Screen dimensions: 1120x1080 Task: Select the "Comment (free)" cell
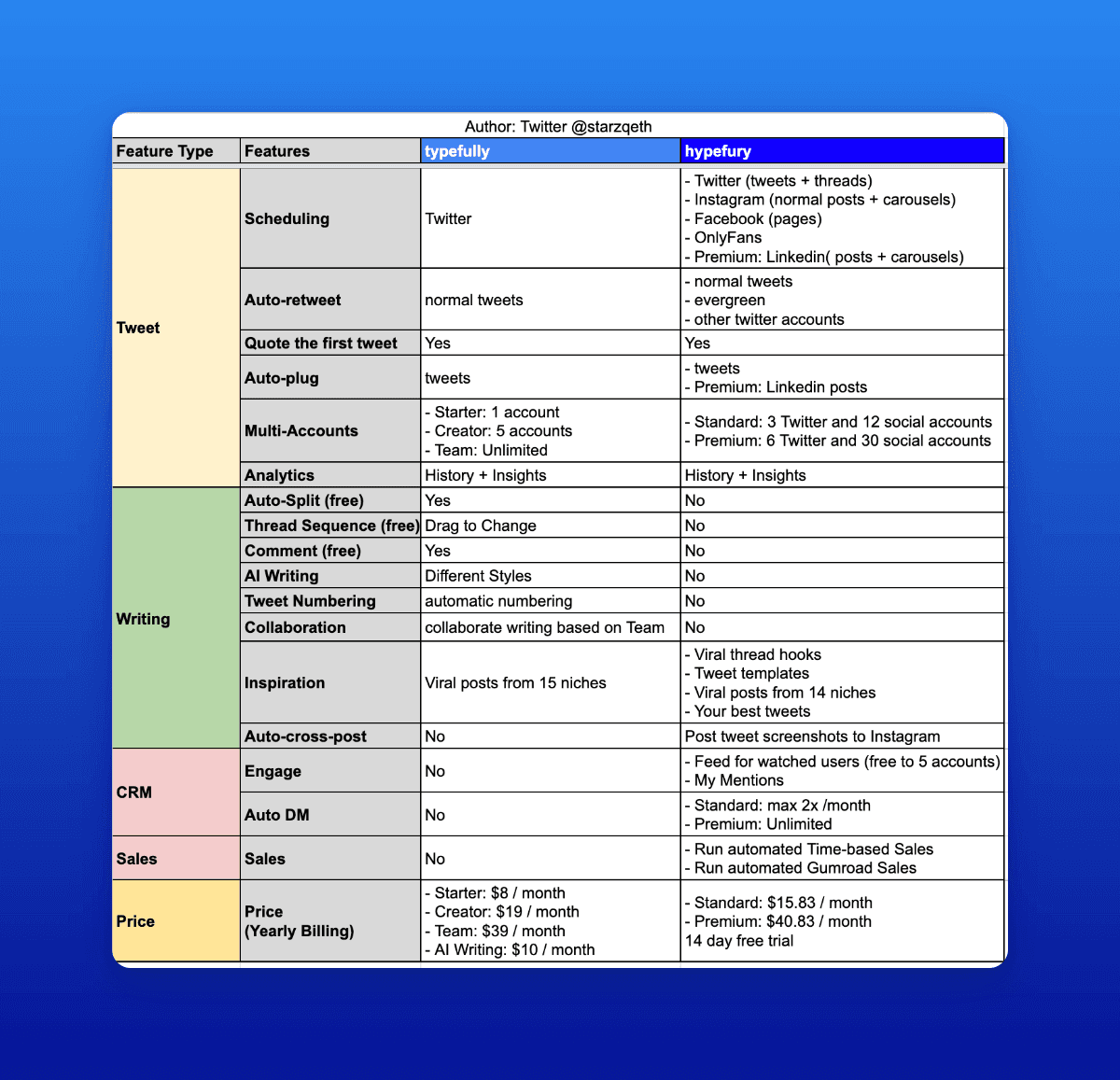pos(330,551)
